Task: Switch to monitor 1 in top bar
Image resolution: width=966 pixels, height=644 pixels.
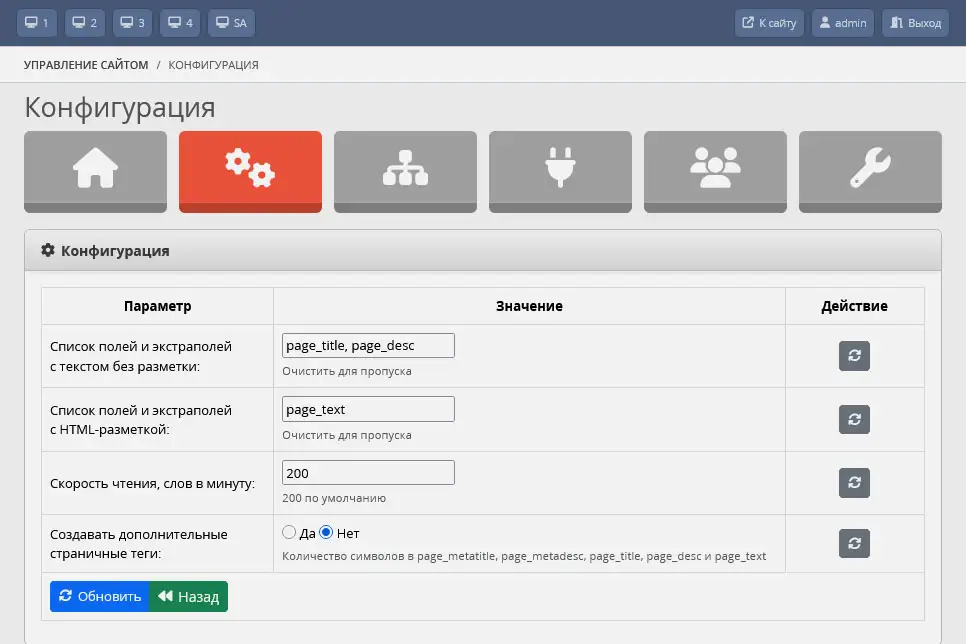Action: pyautogui.click(x=35, y=23)
